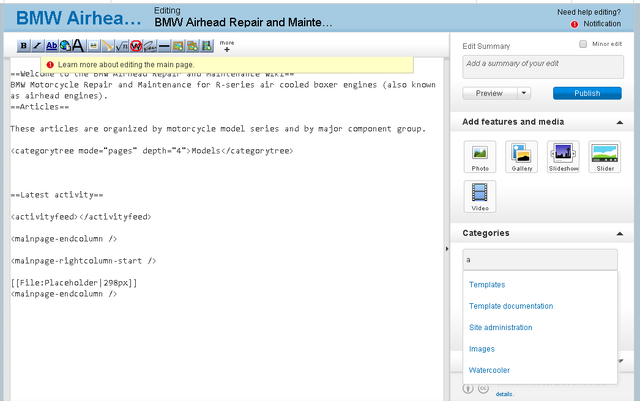Show more toolbar tools
The width and height of the screenshot is (640, 401).
(227, 46)
